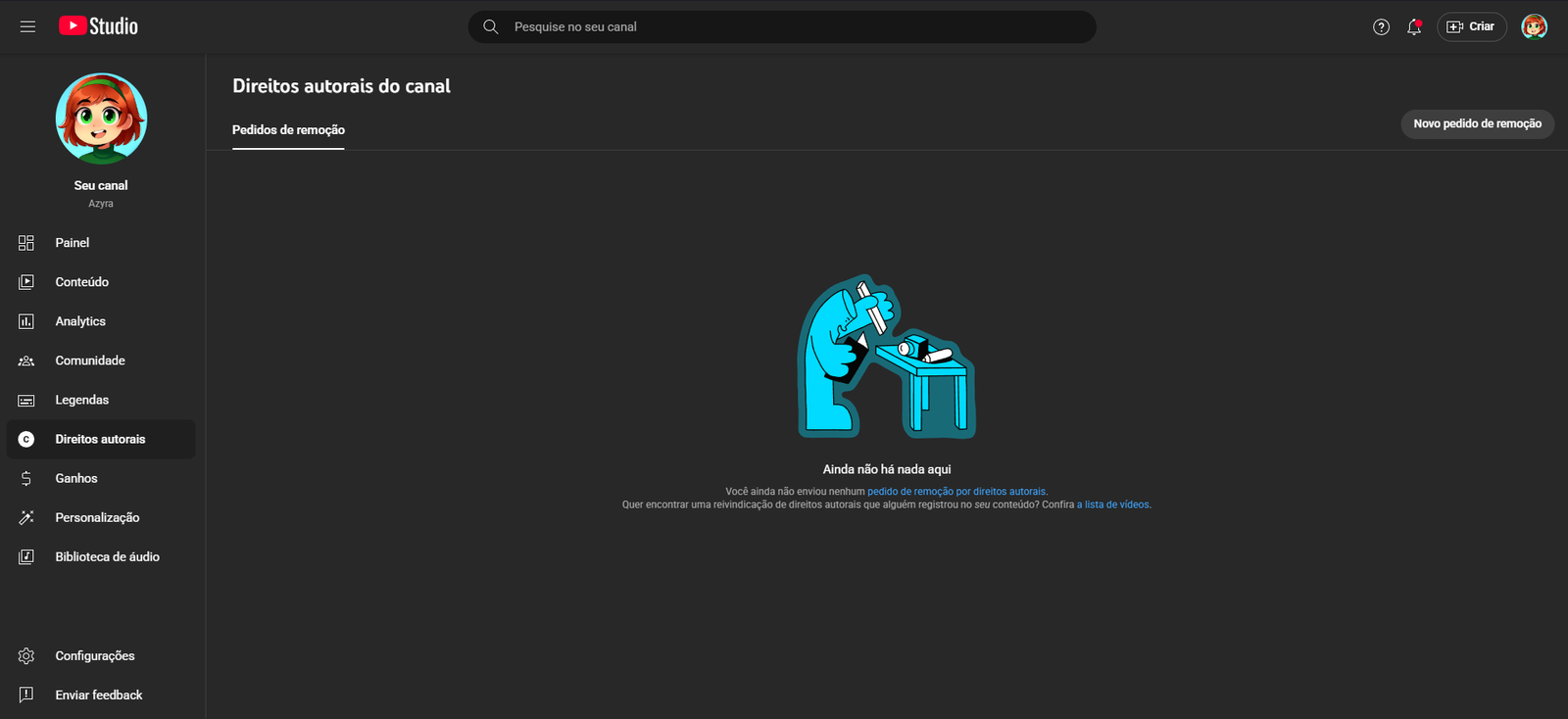Screen dimensions: 1568x719
Task: Select the Pedidos de remoção tab
Action: pos(288,130)
